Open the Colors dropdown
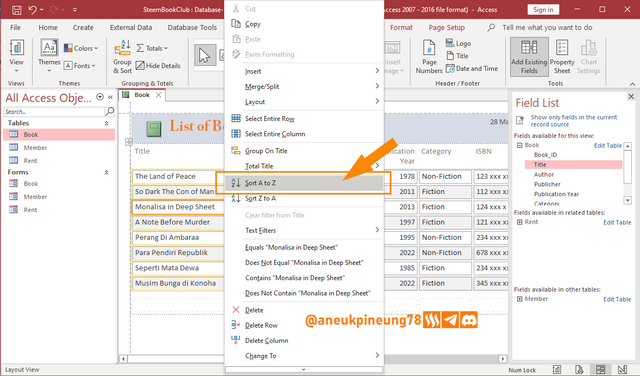This screenshot has width=640, height=376. [81, 48]
